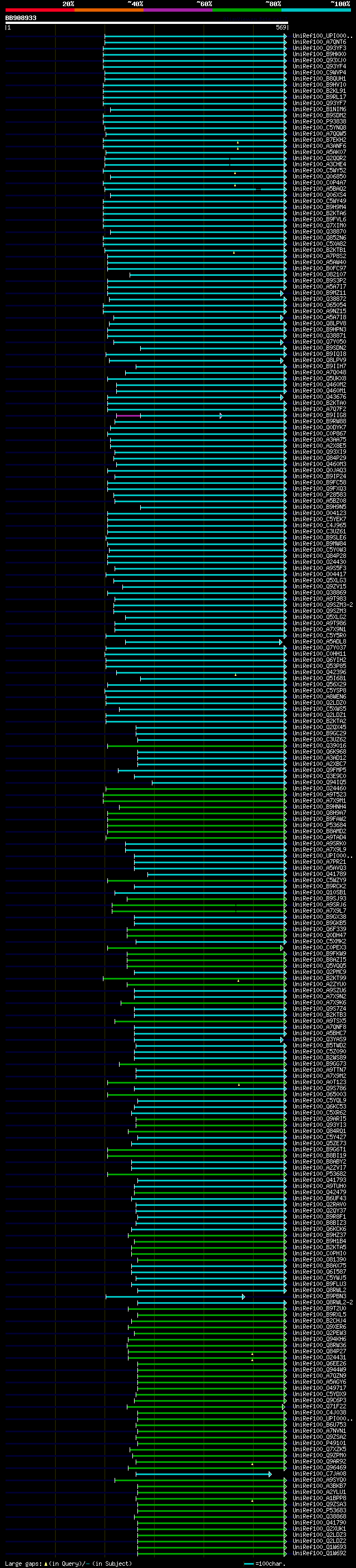Click the UniRef100_Q39016 label
Viewport: 356px width, 1568px height.
click(x=319, y=746)
